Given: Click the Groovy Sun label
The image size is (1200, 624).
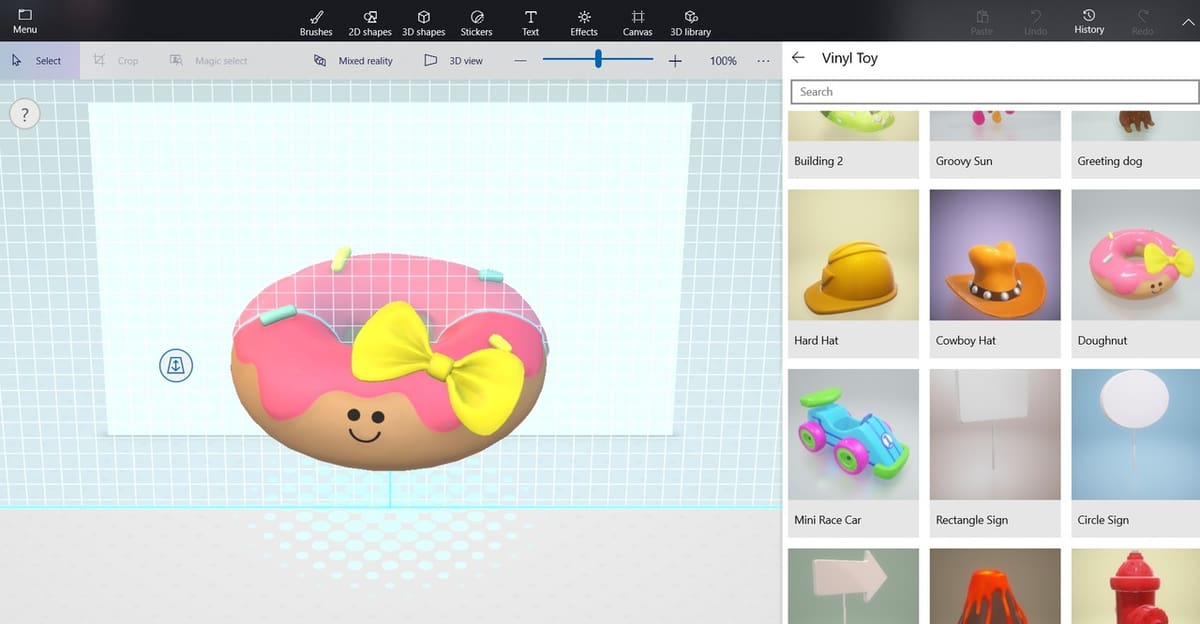Looking at the screenshot, I should coord(964,161).
